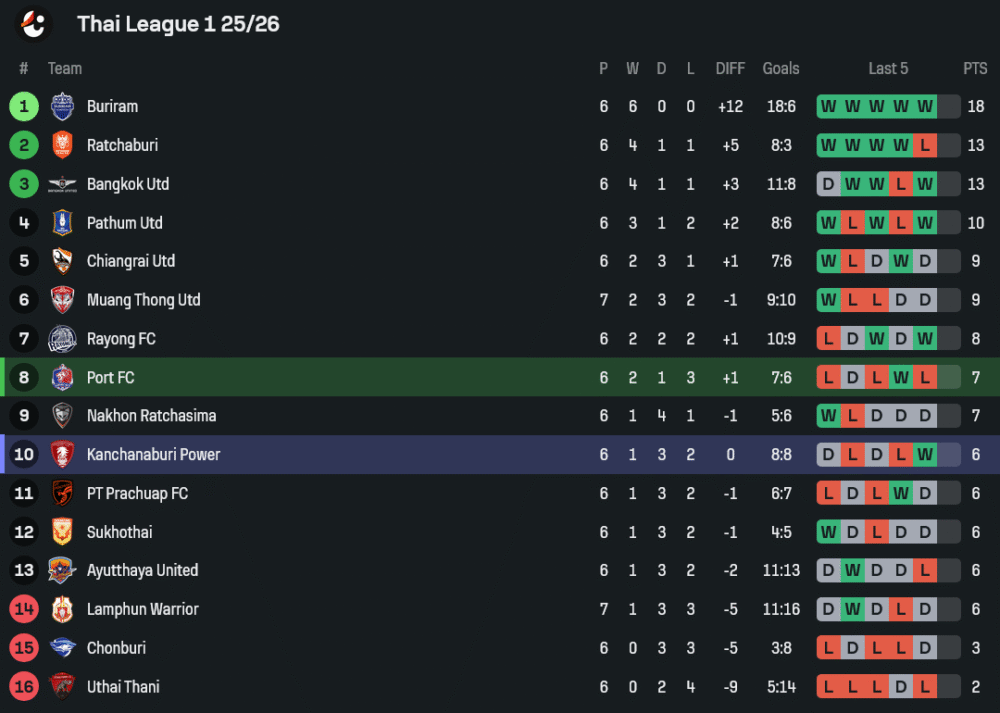
Task: Open the Uthai Thani club badge
Action: coord(62,687)
